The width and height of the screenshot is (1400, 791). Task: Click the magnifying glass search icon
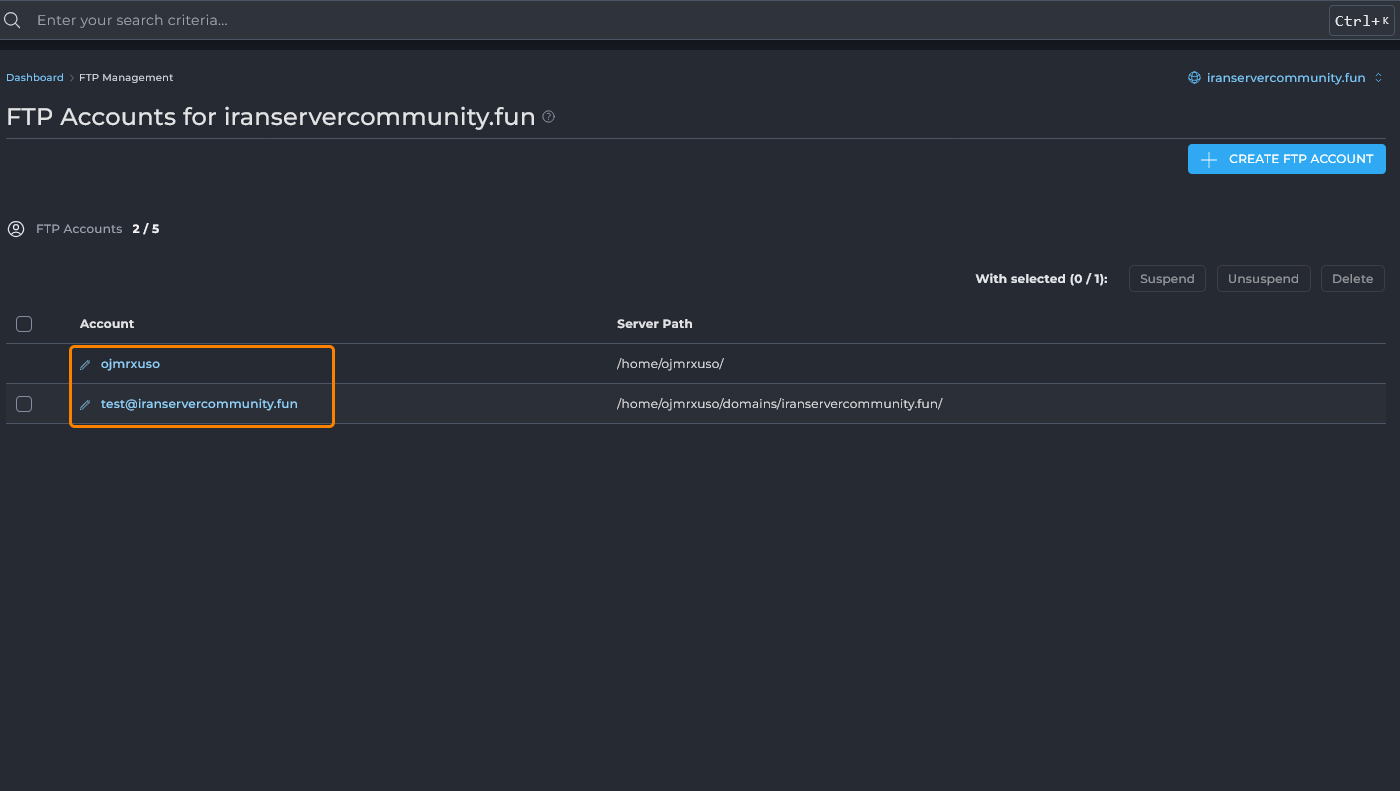(13, 20)
